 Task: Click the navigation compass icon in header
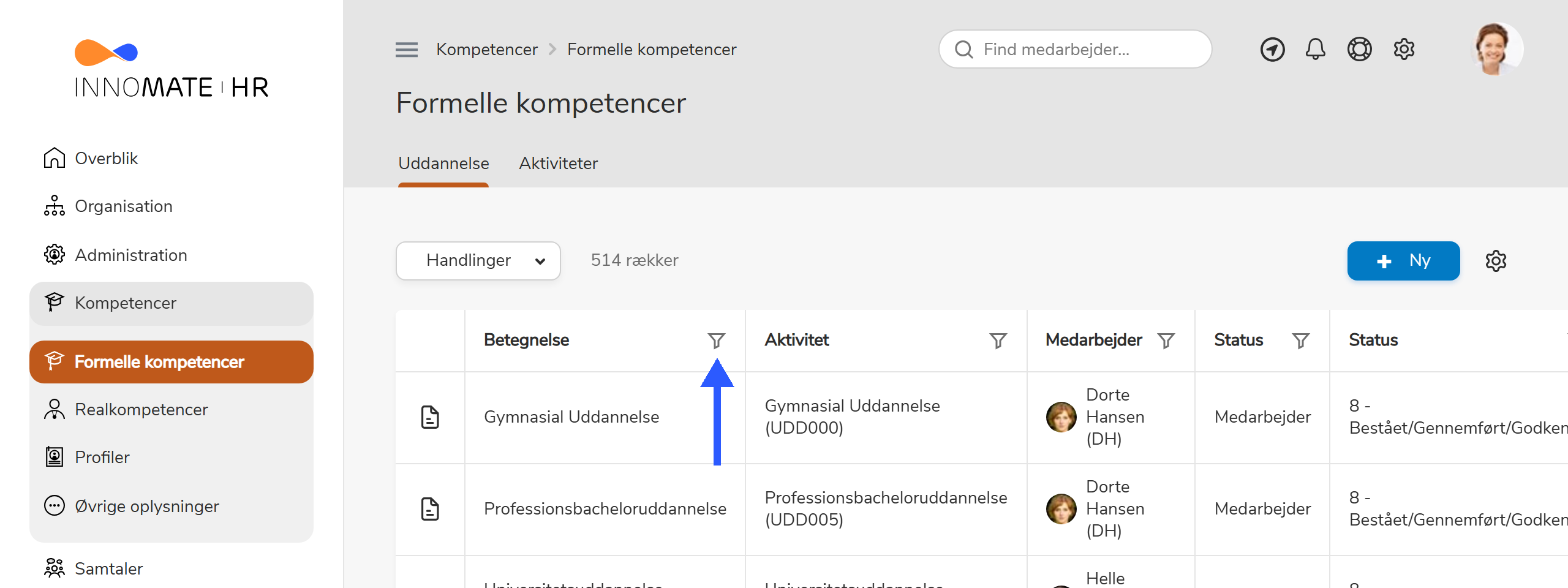(x=1272, y=49)
